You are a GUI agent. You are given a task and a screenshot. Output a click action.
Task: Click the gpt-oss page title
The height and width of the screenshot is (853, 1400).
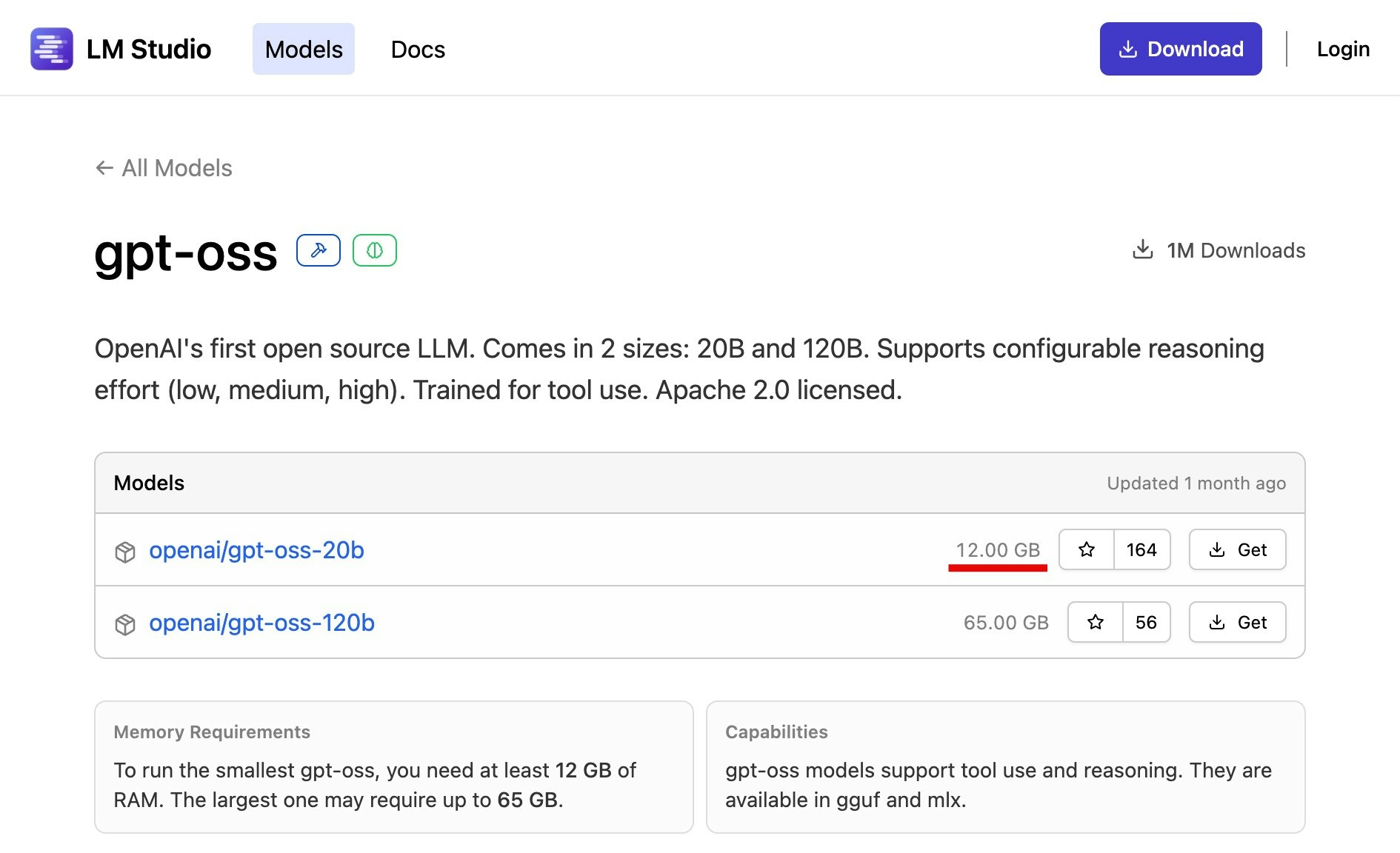(x=186, y=253)
